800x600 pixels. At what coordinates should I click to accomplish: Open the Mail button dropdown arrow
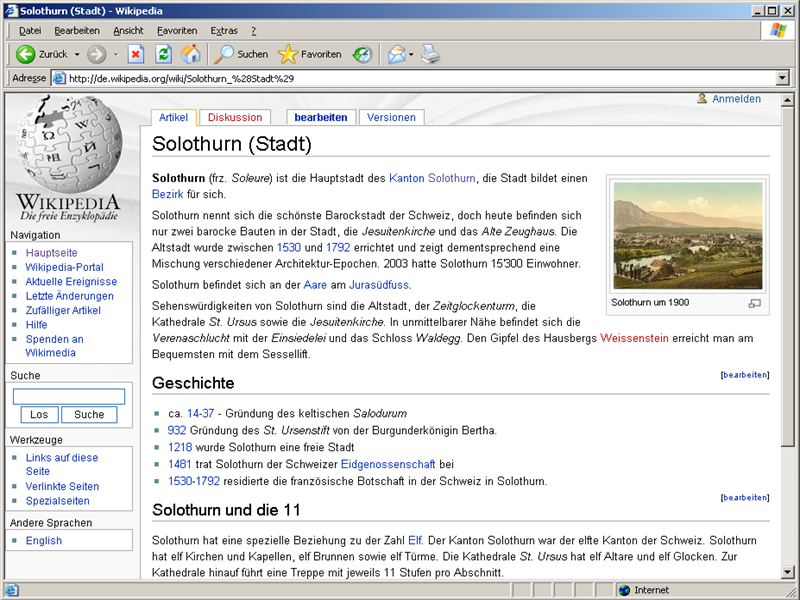(410, 54)
